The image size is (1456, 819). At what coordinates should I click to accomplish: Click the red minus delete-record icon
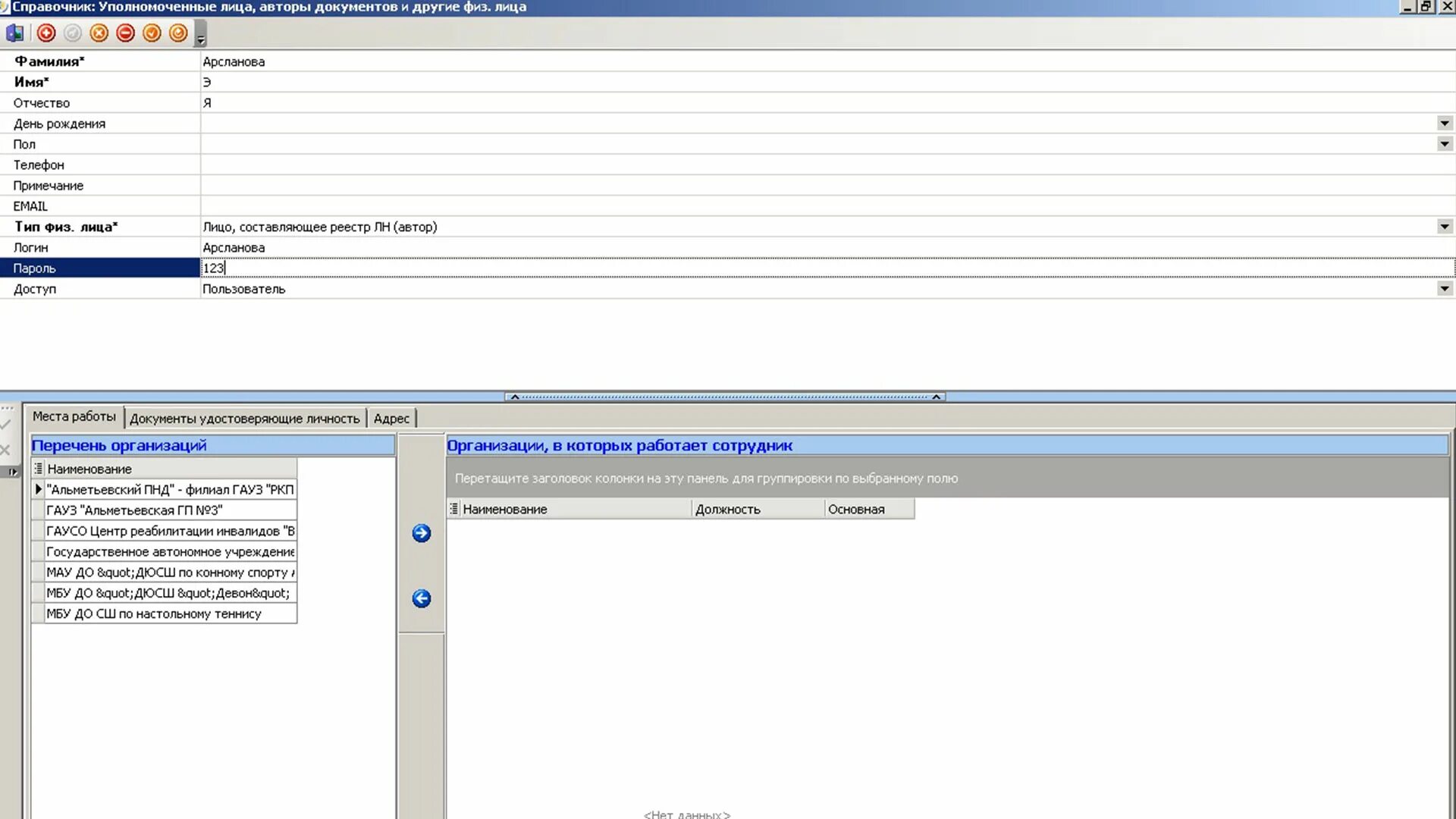pos(126,33)
